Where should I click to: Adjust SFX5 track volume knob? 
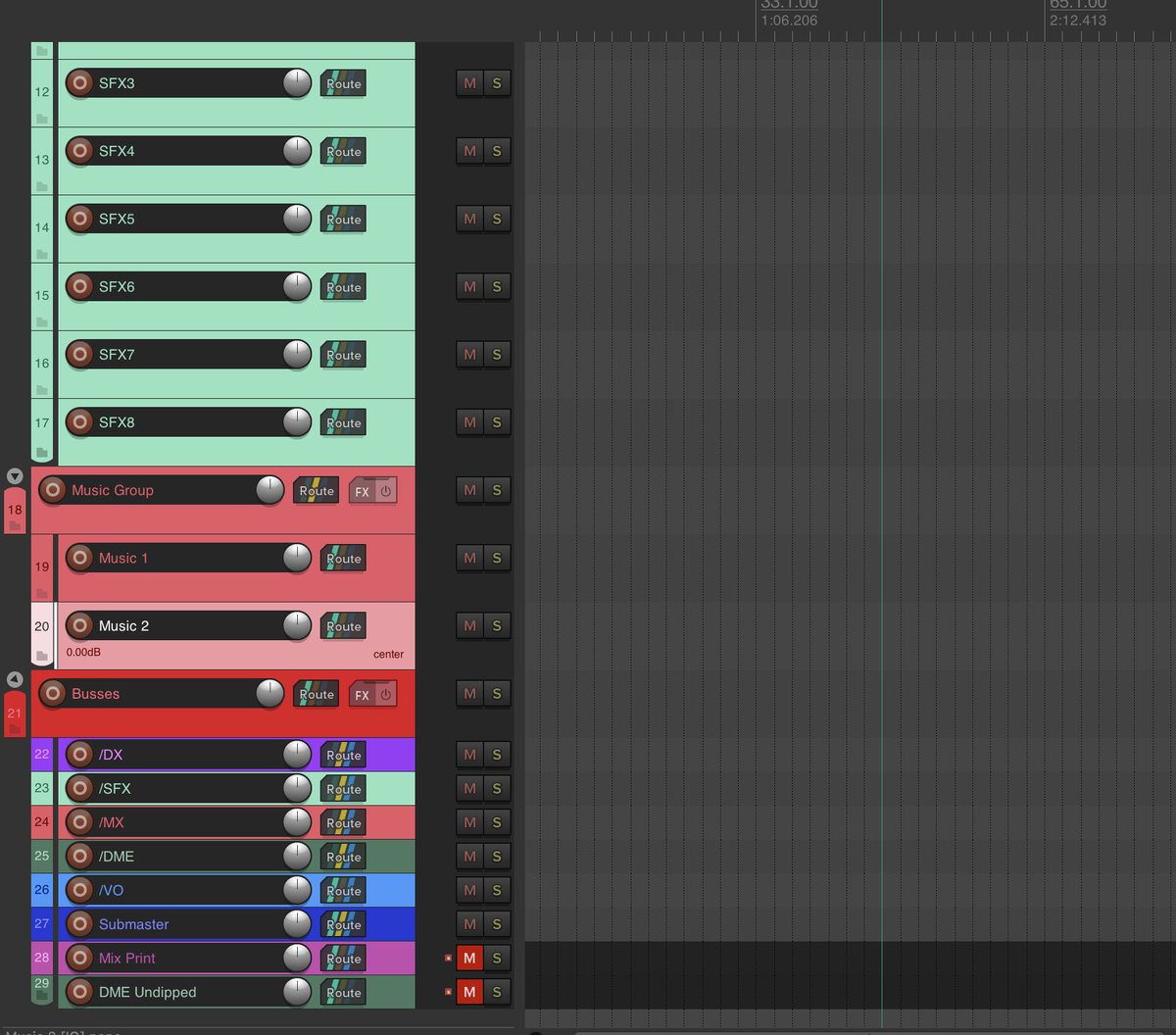pos(297,219)
